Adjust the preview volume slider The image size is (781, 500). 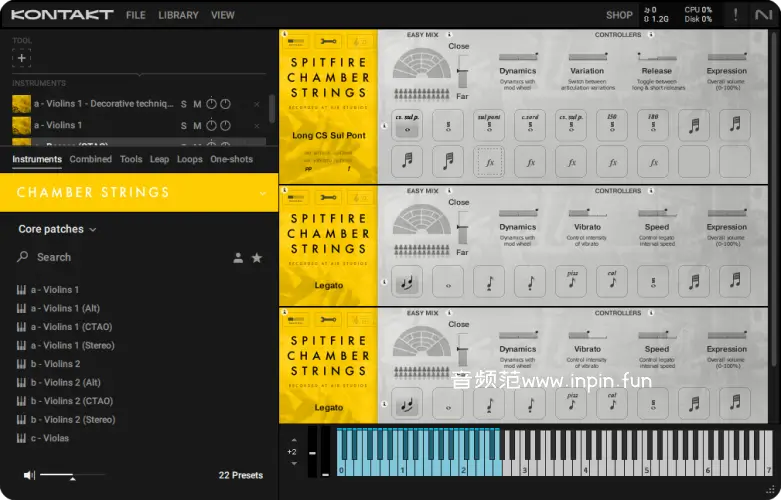[73, 476]
